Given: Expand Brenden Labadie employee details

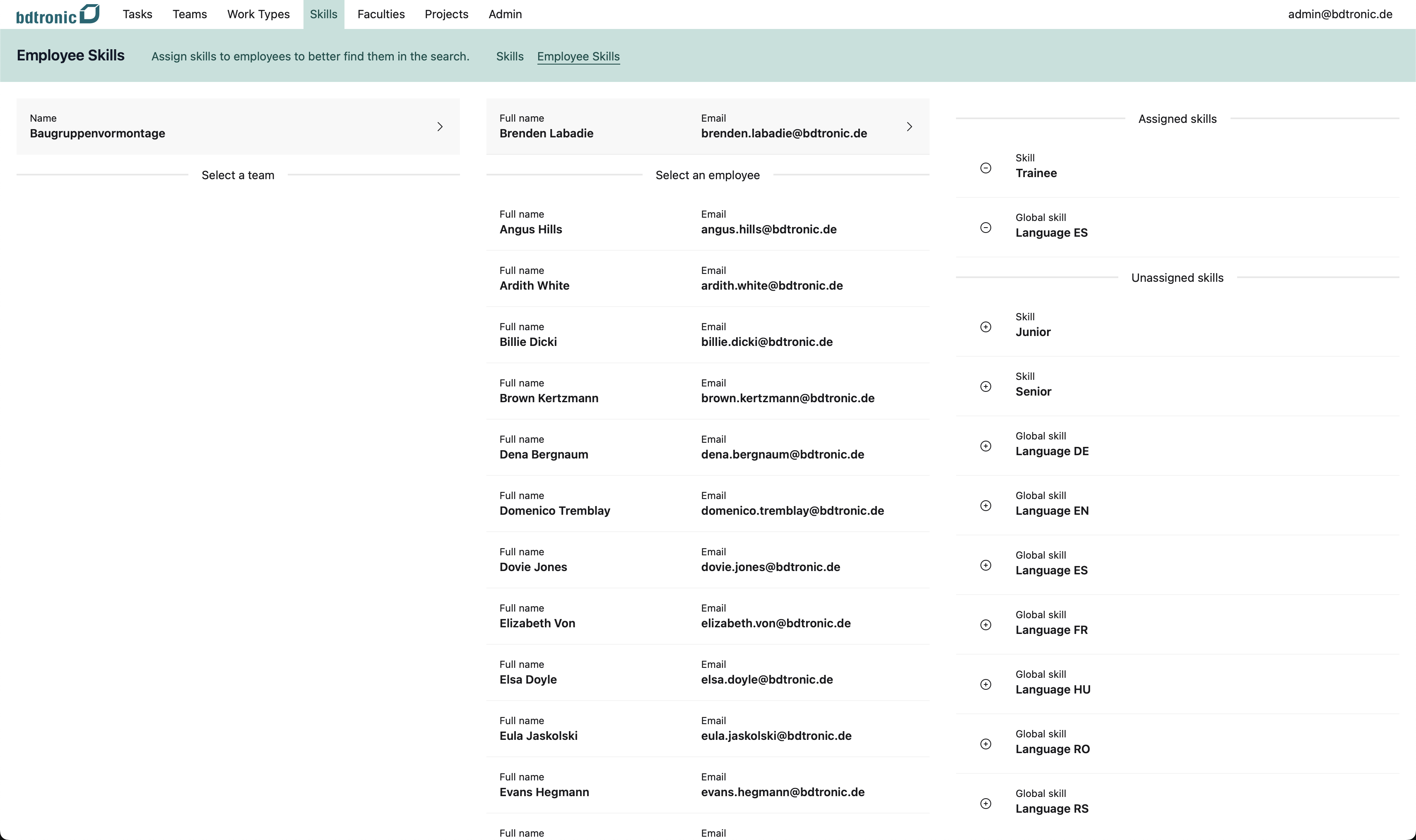Looking at the screenshot, I should tap(910, 126).
